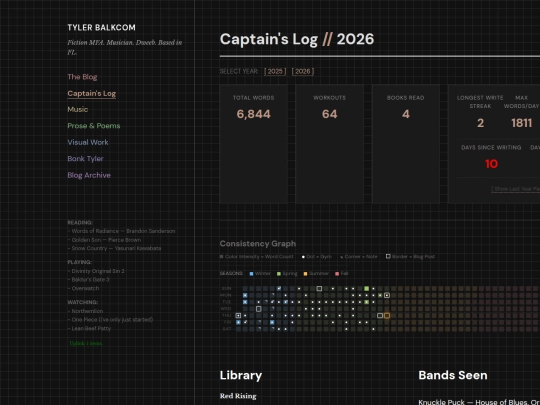Click the Tyler Balkcom site title
The height and width of the screenshot is (405, 540).
click(101, 28)
